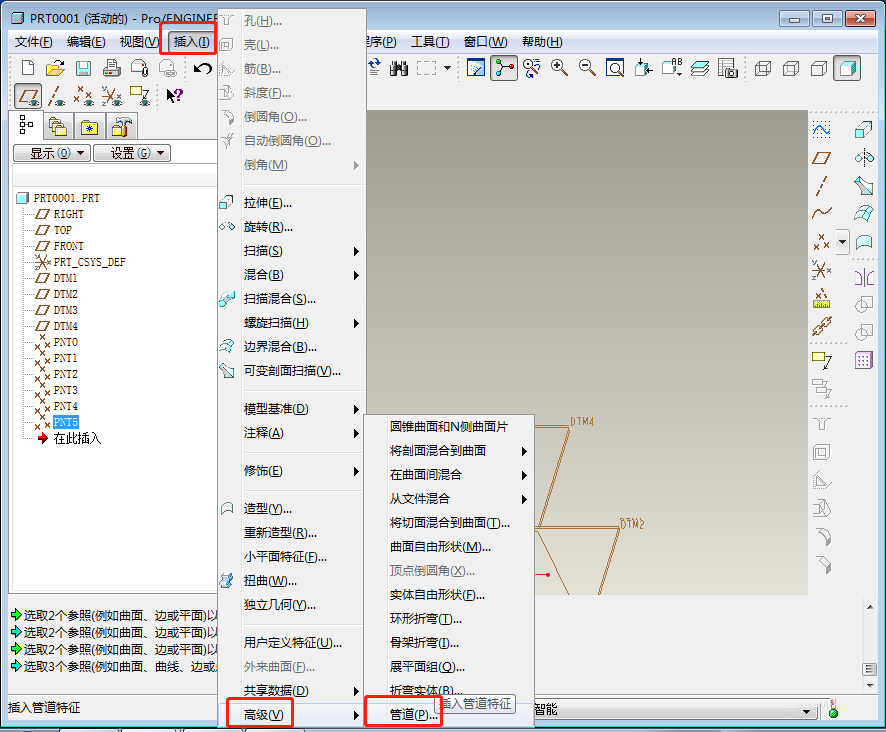The image size is (886, 732).
Task: Choose 曲面自由形状(M)... entry
Action: (x=450, y=547)
